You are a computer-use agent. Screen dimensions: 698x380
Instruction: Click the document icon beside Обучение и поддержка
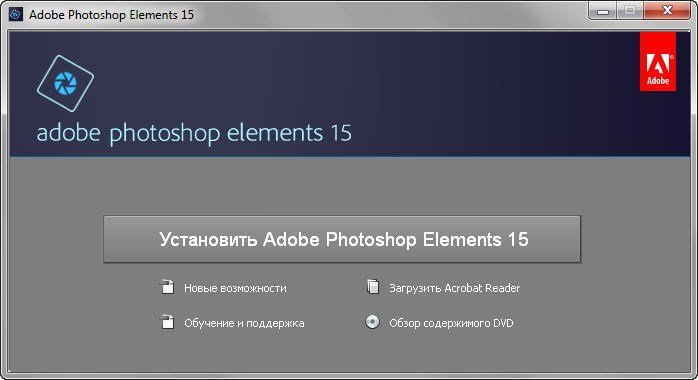click(x=167, y=322)
